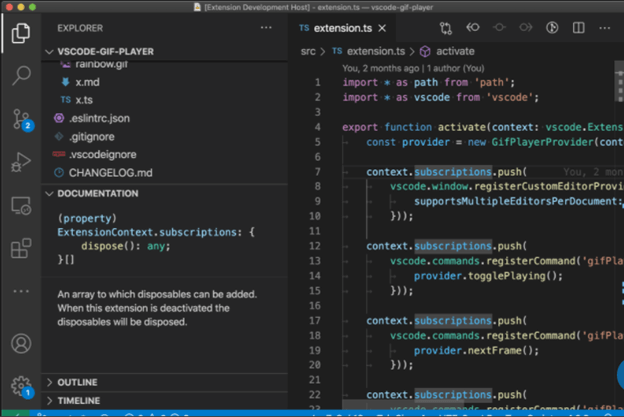Click the extension.ts breadcrumb segment

[x=369, y=51]
